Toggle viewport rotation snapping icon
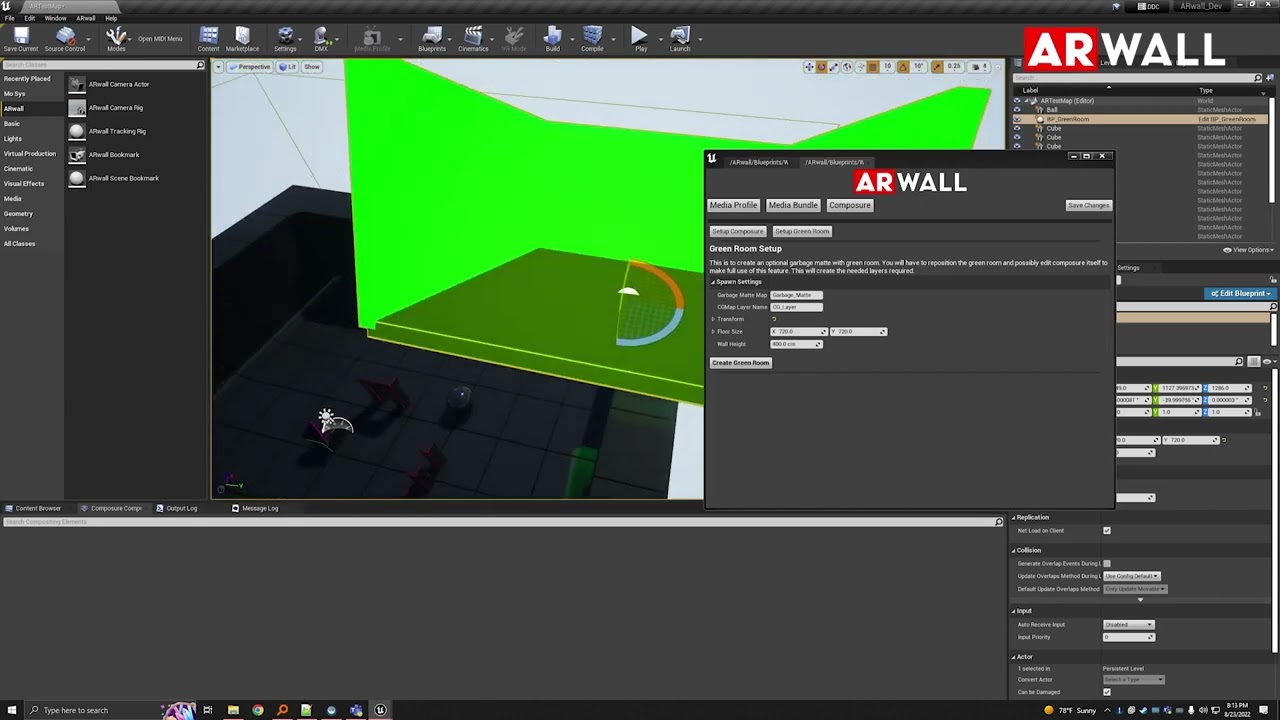1280x720 pixels. [x=904, y=67]
